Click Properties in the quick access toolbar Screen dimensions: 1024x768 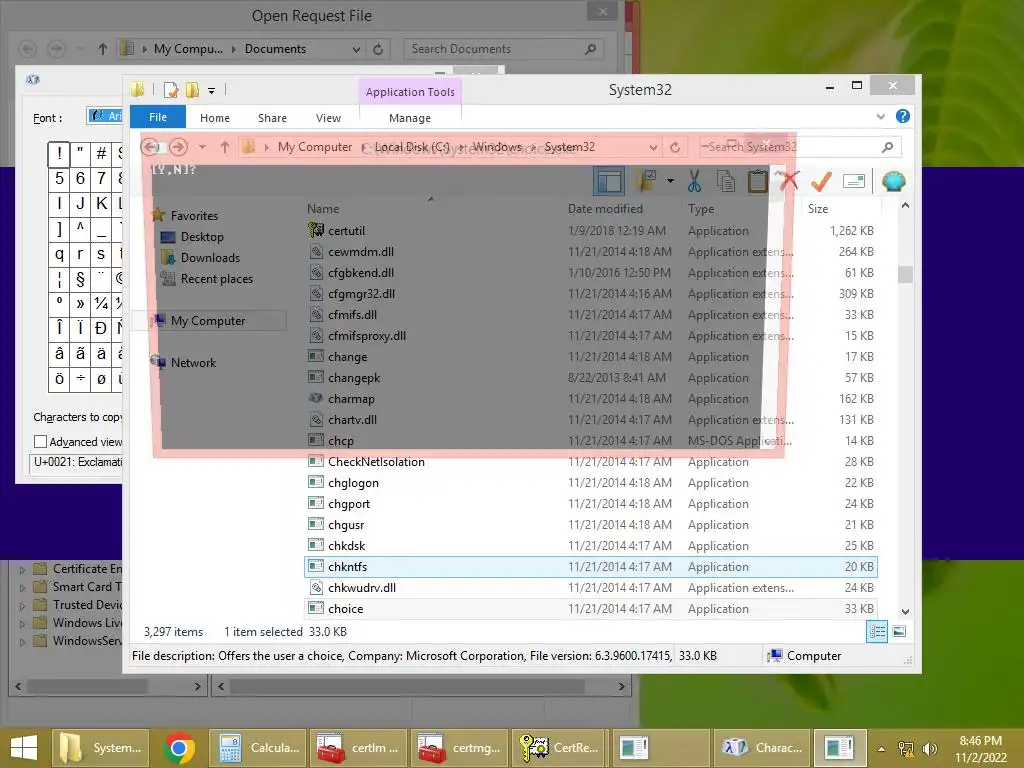[x=171, y=90]
